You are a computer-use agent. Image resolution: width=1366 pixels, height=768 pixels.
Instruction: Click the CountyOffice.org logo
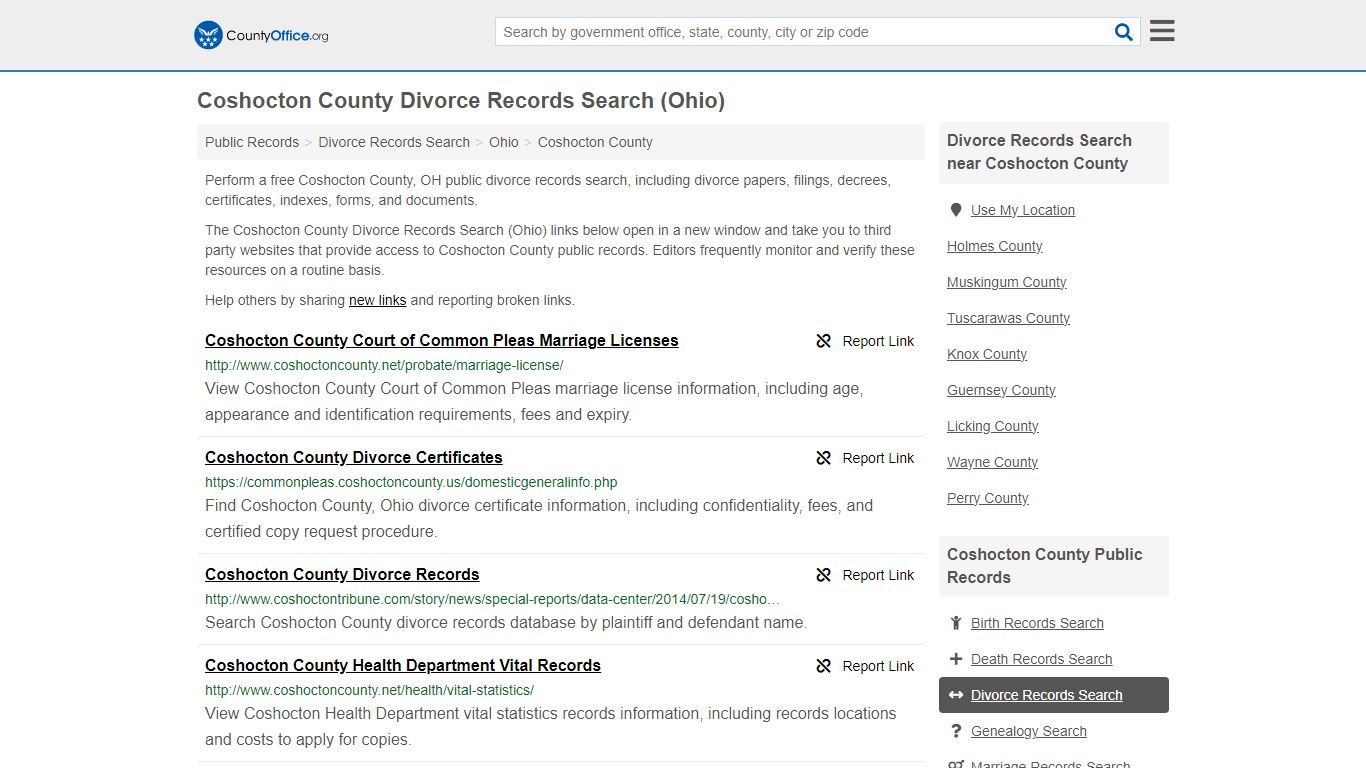tap(261, 35)
